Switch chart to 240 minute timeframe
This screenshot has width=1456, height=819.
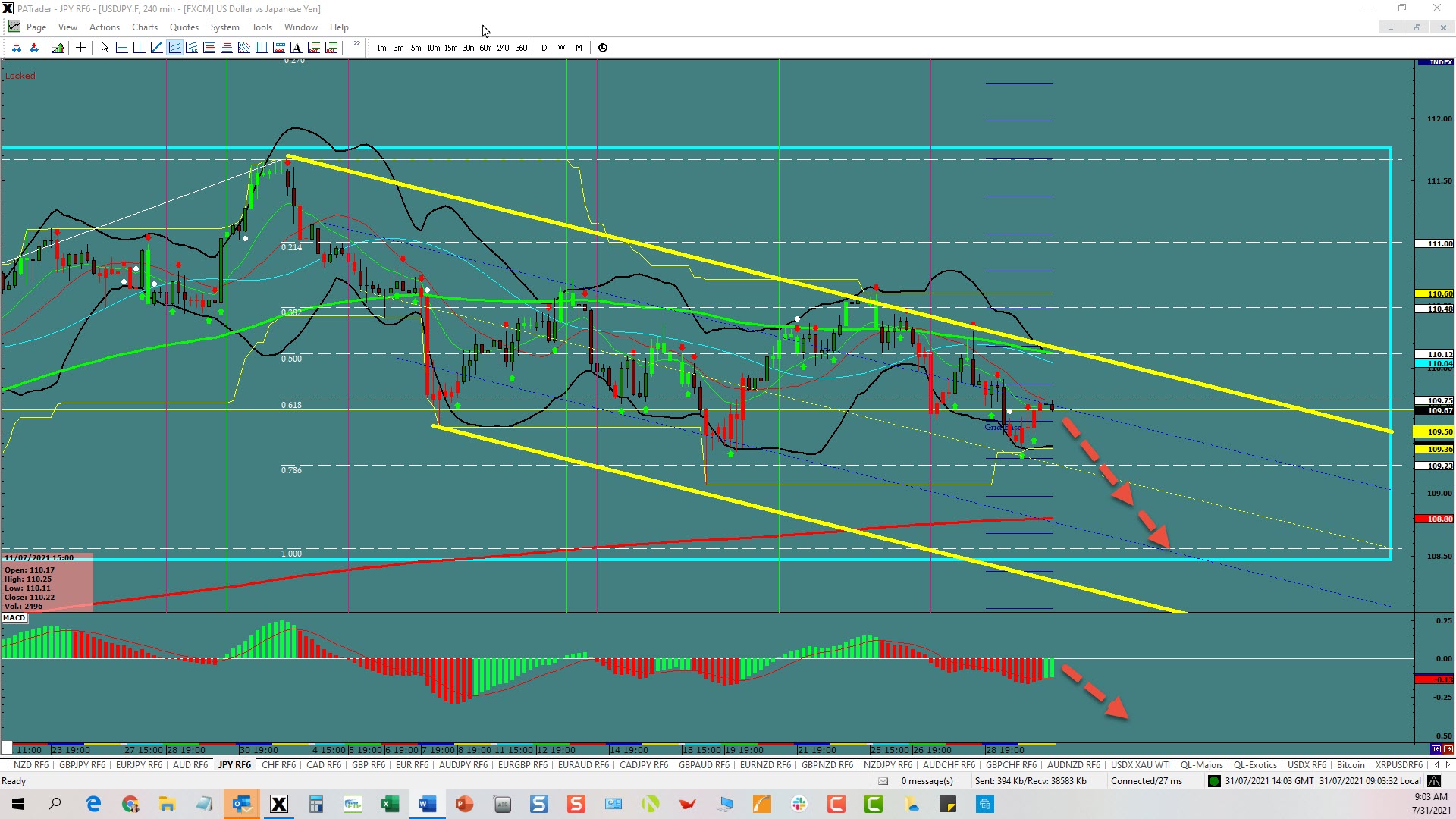[x=503, y=48]
